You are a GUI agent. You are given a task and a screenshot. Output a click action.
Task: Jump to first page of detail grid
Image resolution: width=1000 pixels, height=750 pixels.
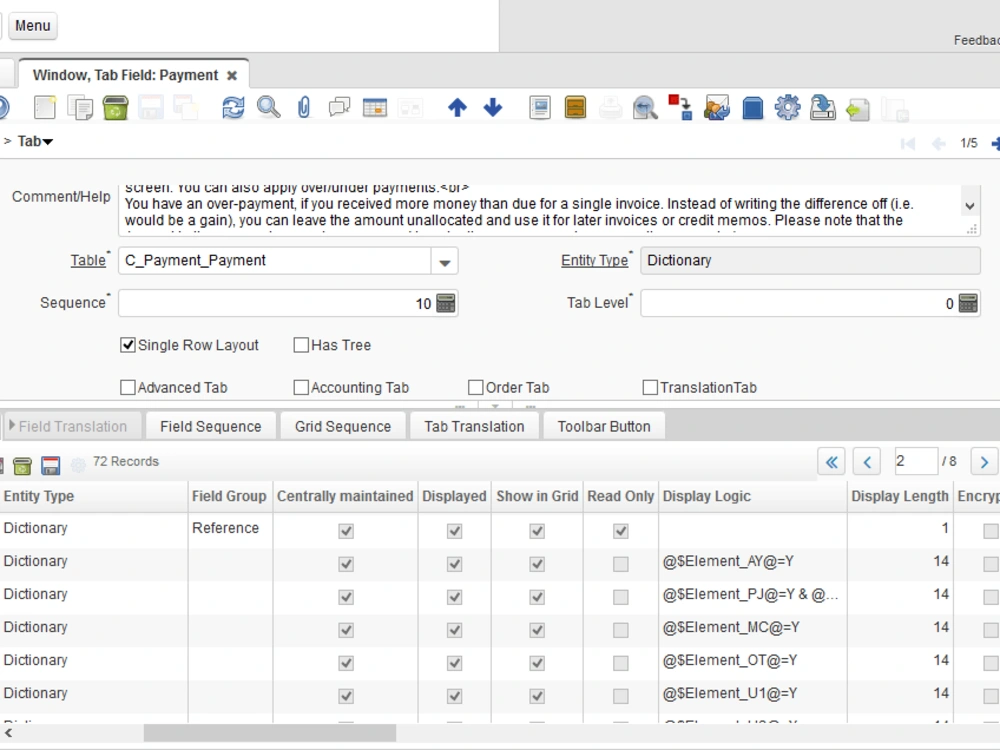[831, 462]
